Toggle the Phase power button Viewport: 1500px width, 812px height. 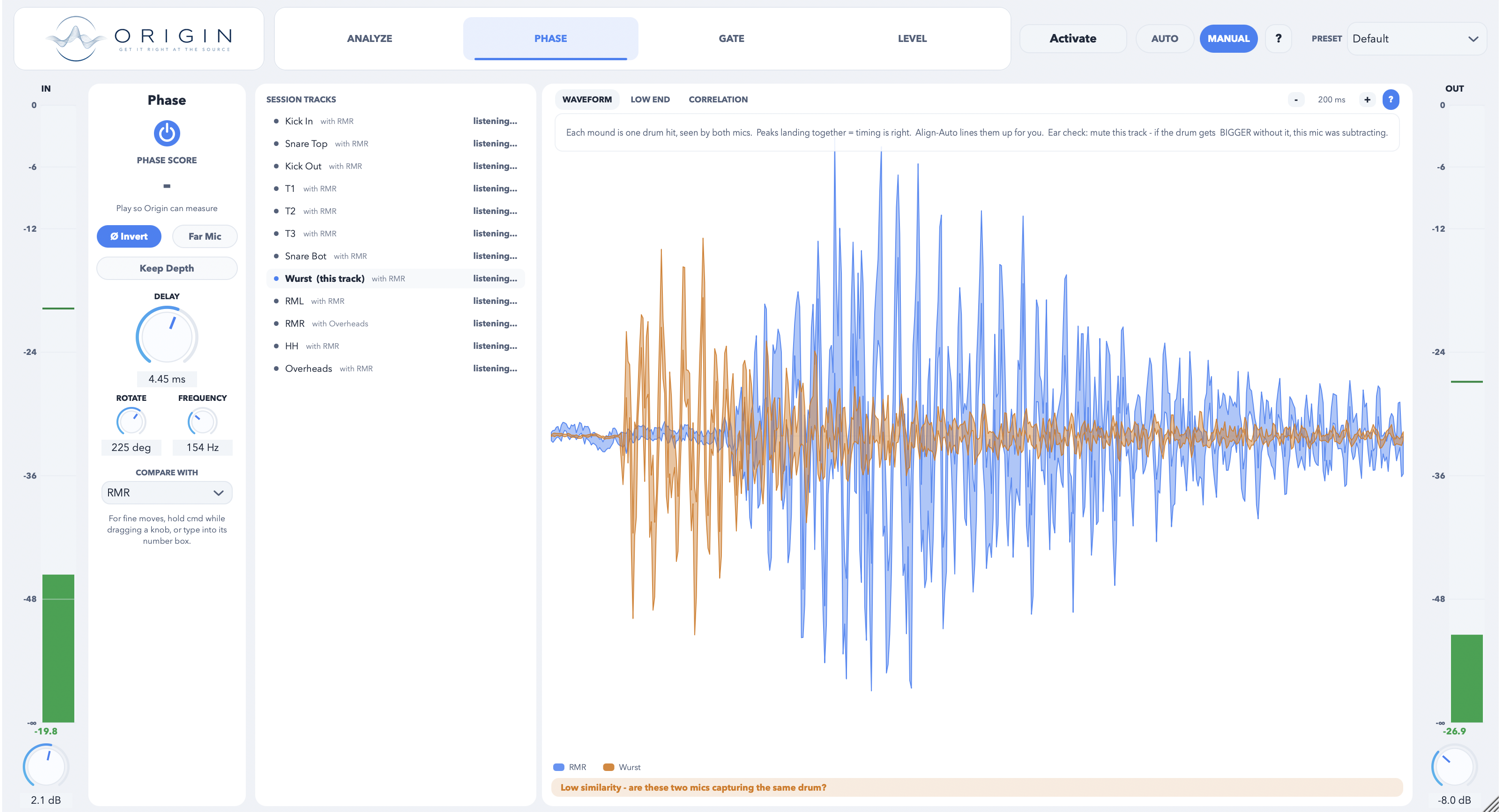167,133
